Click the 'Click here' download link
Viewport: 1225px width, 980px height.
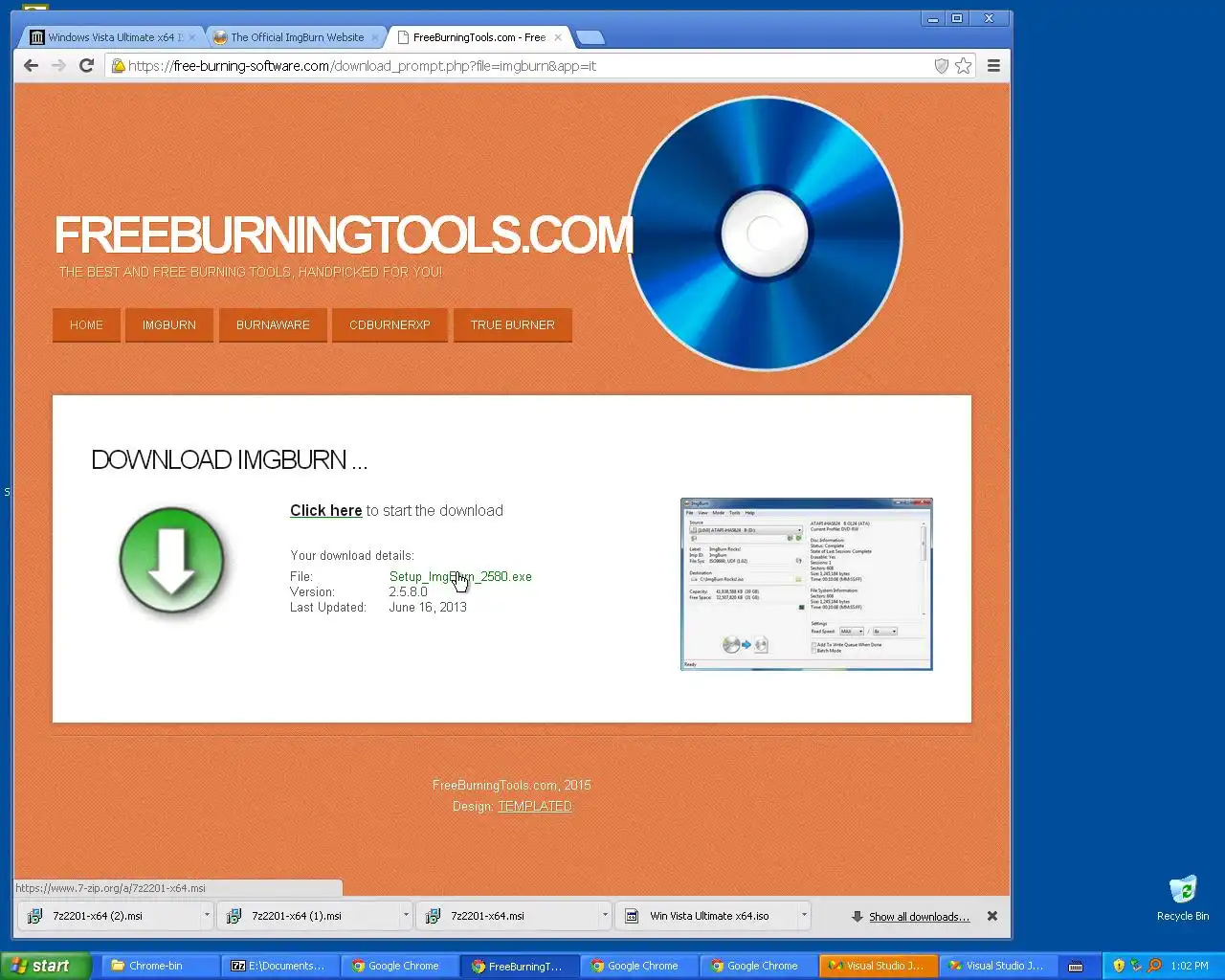click(x=326, y=510)
